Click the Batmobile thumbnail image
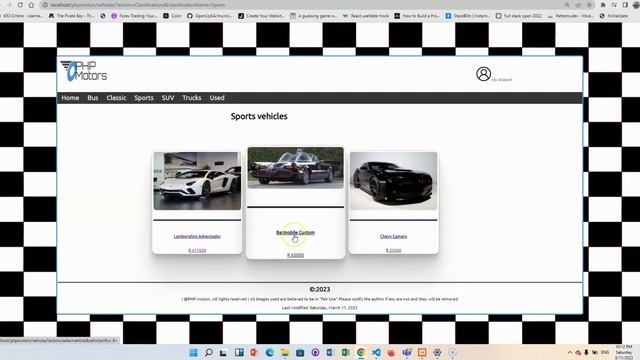640x360 pixels. (296, 168)
